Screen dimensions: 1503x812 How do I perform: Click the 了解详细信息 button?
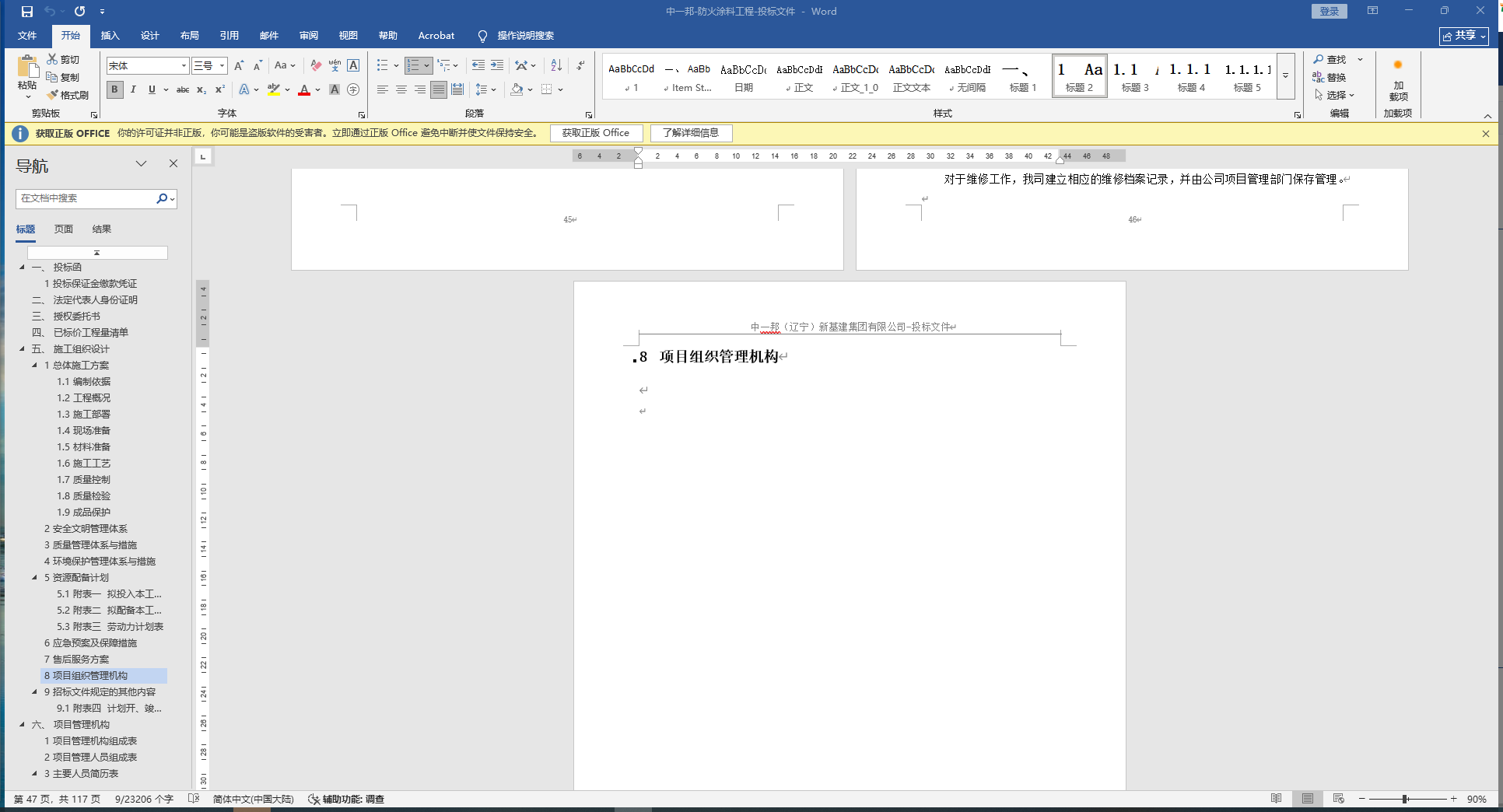click(691, 133)
